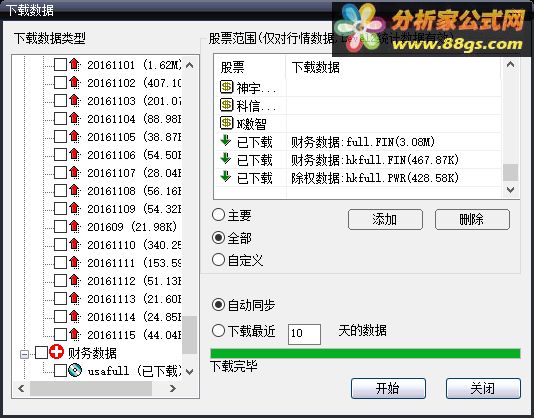The height and width of the screenshot is (418, 534).
Task: Click red arrow icon beside 20161104
Action: pos(74,119)
